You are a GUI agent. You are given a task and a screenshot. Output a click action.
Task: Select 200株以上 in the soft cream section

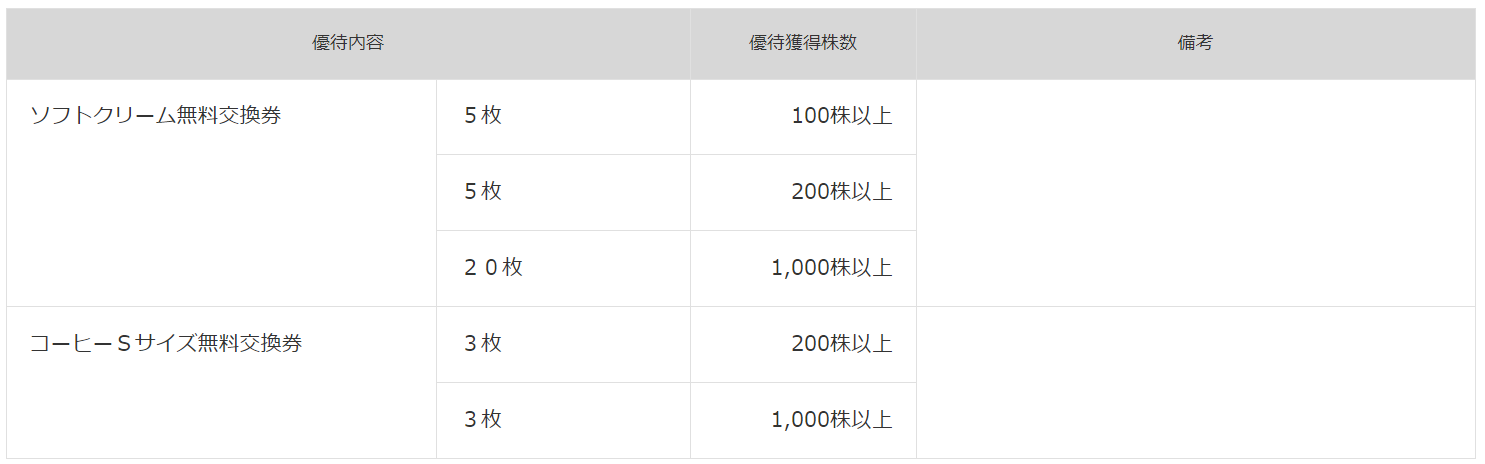click(803, 193)
